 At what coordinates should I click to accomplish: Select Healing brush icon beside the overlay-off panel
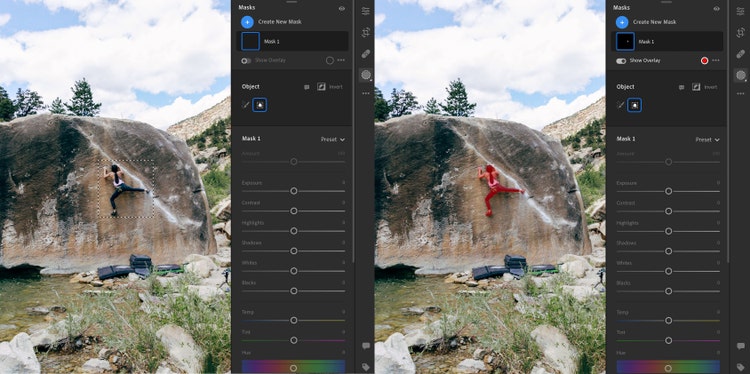pos(366,54)
